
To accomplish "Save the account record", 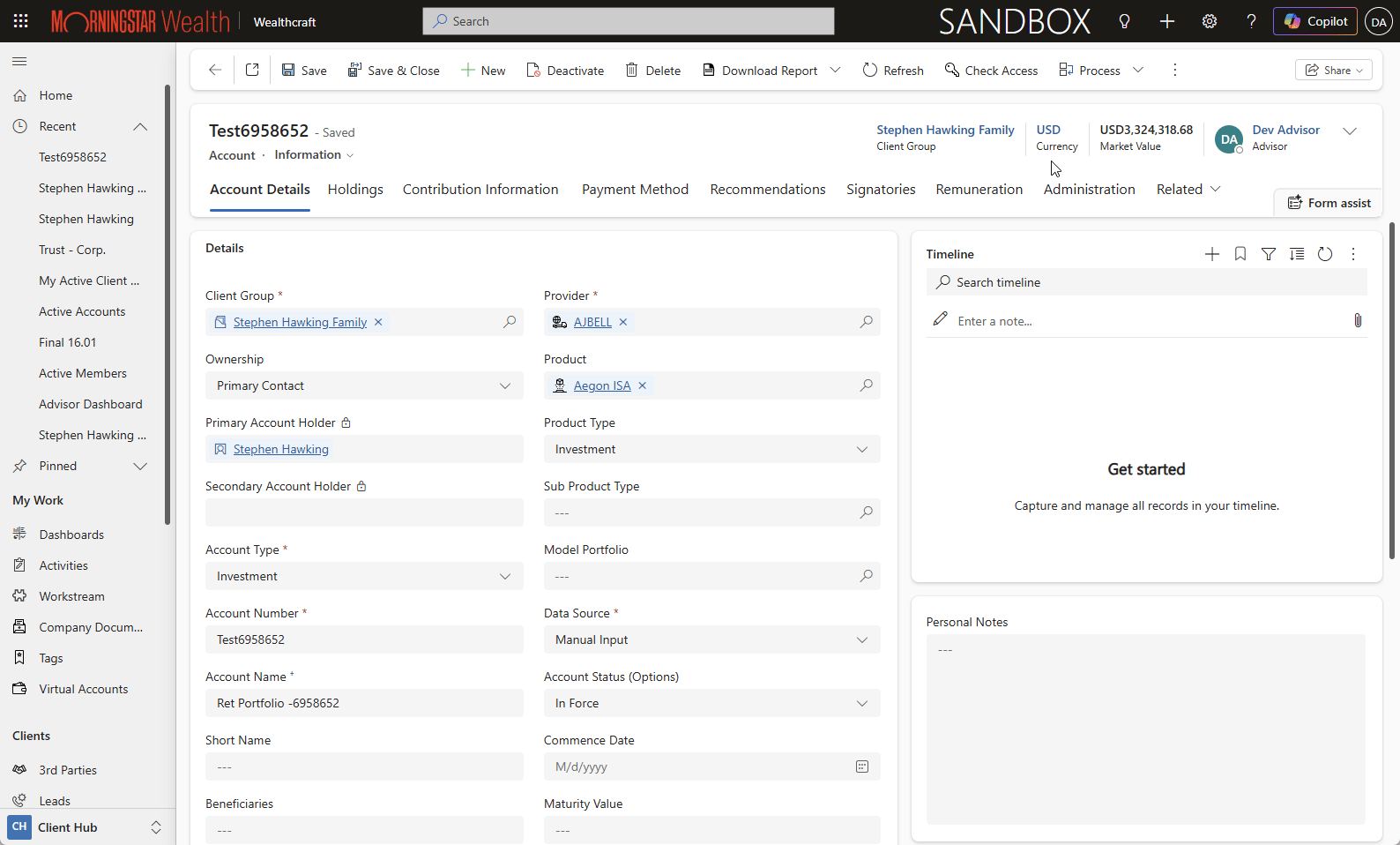I will click(x=304, y=71).
